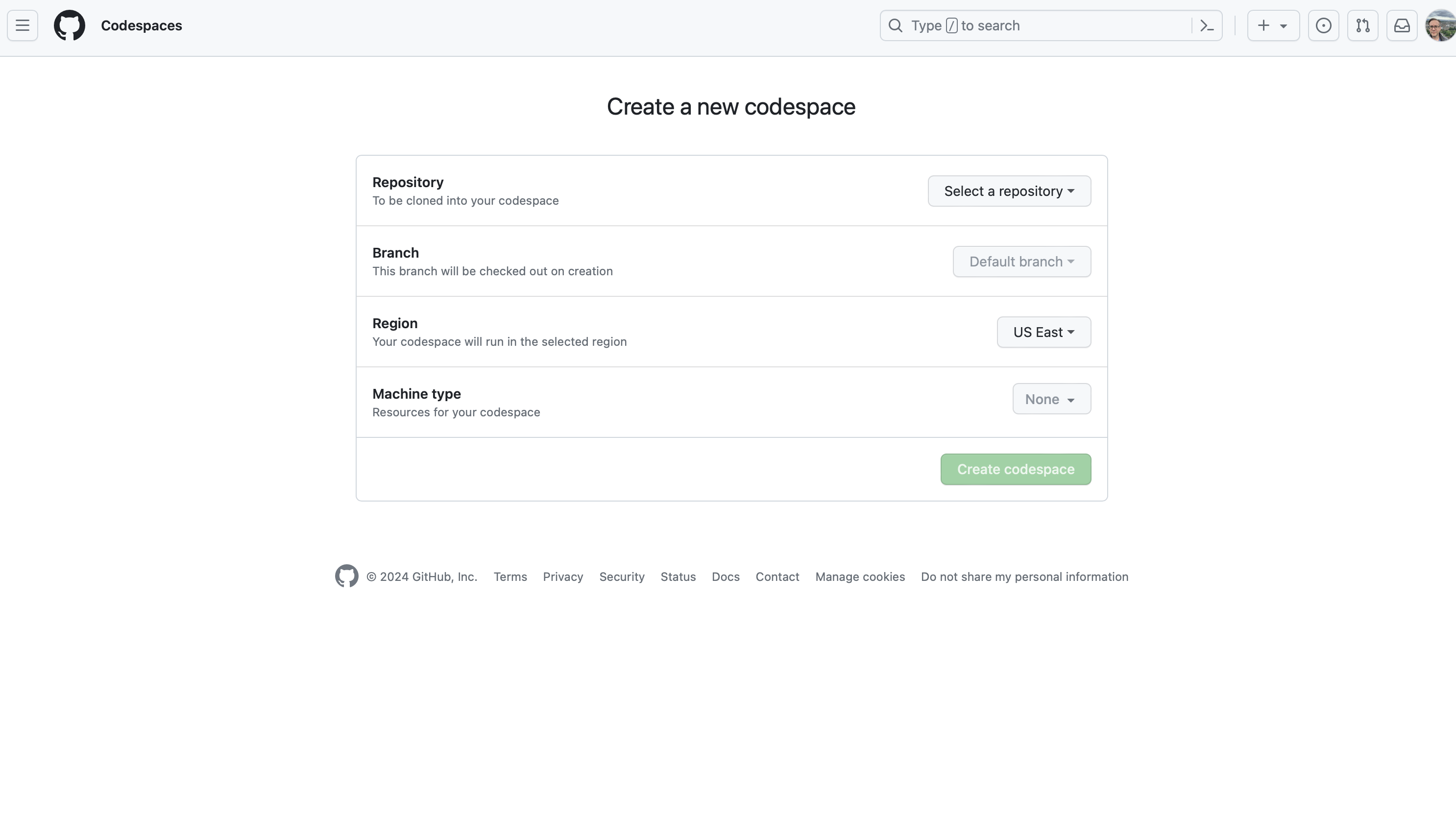Open the Pull requests icon in header
The image size is (1456, 816).
1362,25
